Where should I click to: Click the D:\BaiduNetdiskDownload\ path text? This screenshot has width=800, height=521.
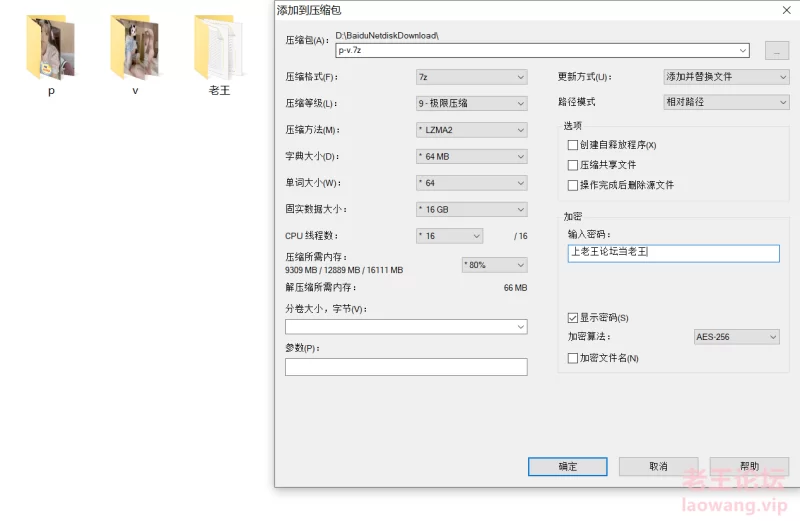point(387,36)
